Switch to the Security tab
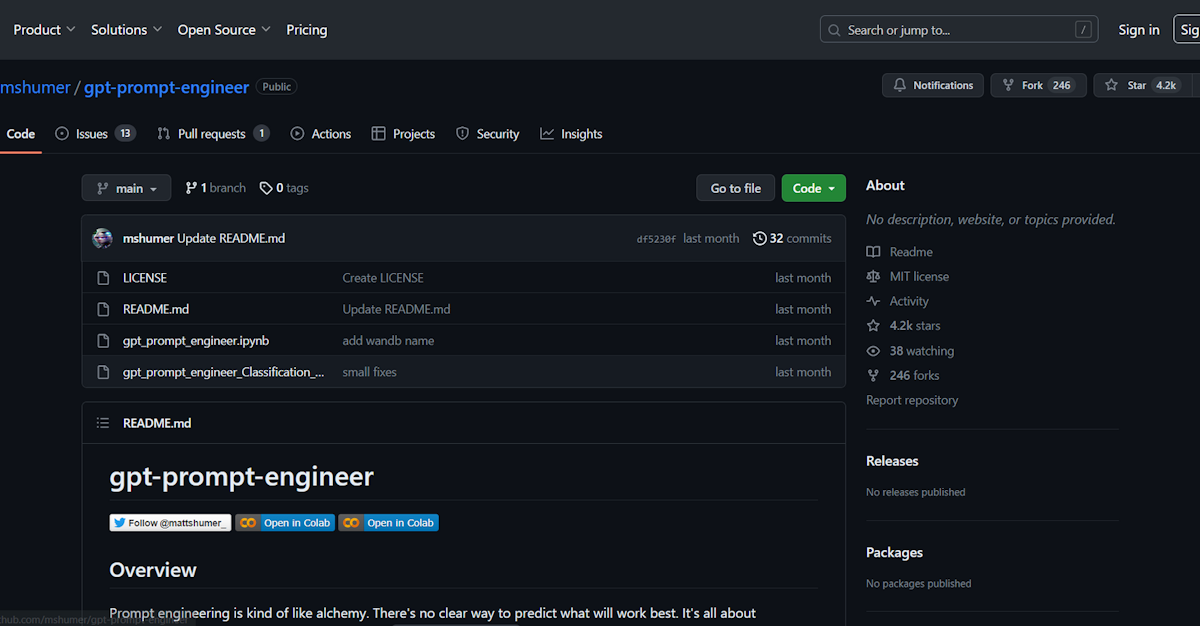The width and height of the screenshot is (1200, 626). pos(488,134)
